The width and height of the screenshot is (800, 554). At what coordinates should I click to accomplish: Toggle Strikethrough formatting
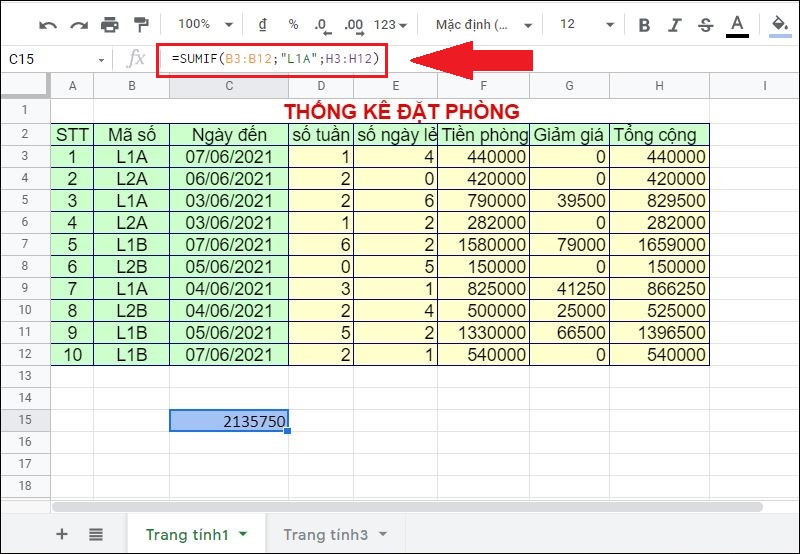(706, 24)
